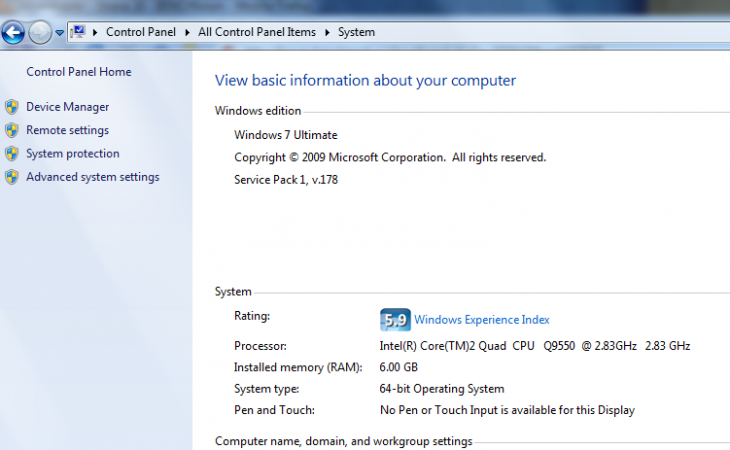The image size is (730, 450).
Task: Open the recent pages dropdown arrow
Action: [60, 33]
